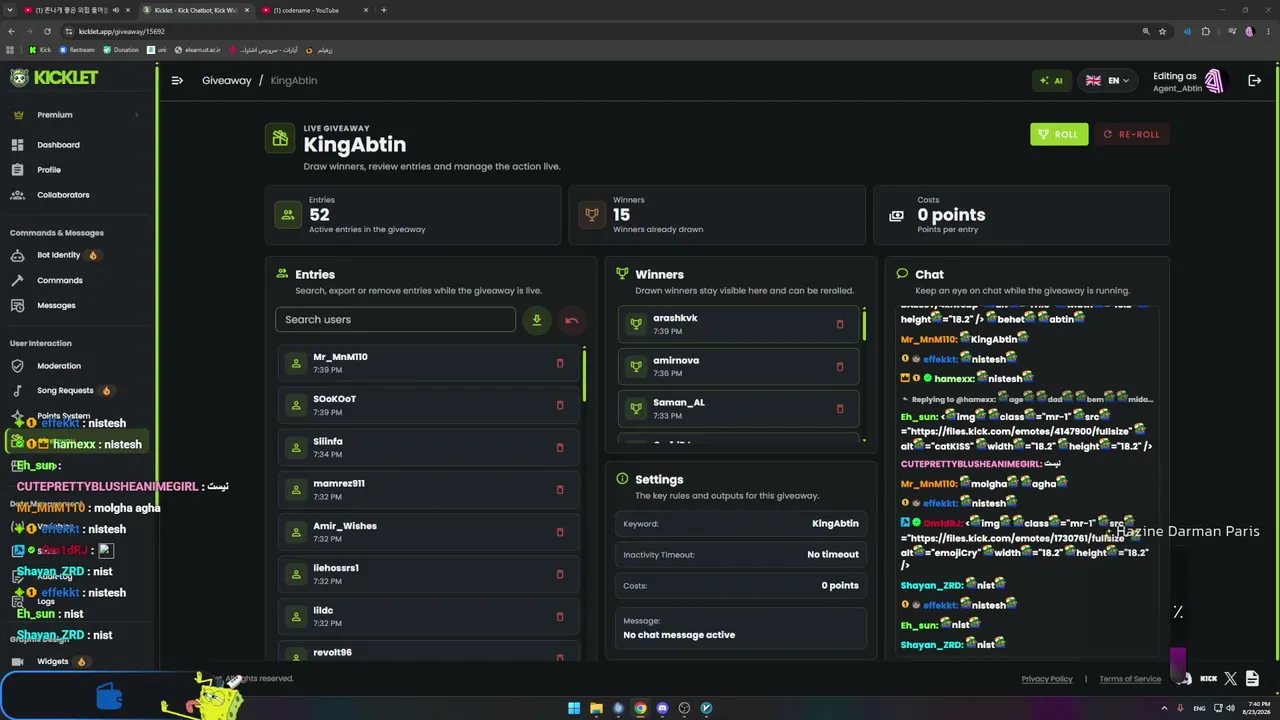Remove mamrez911 from entries
1280x720 pixels.
coord(560,490)
